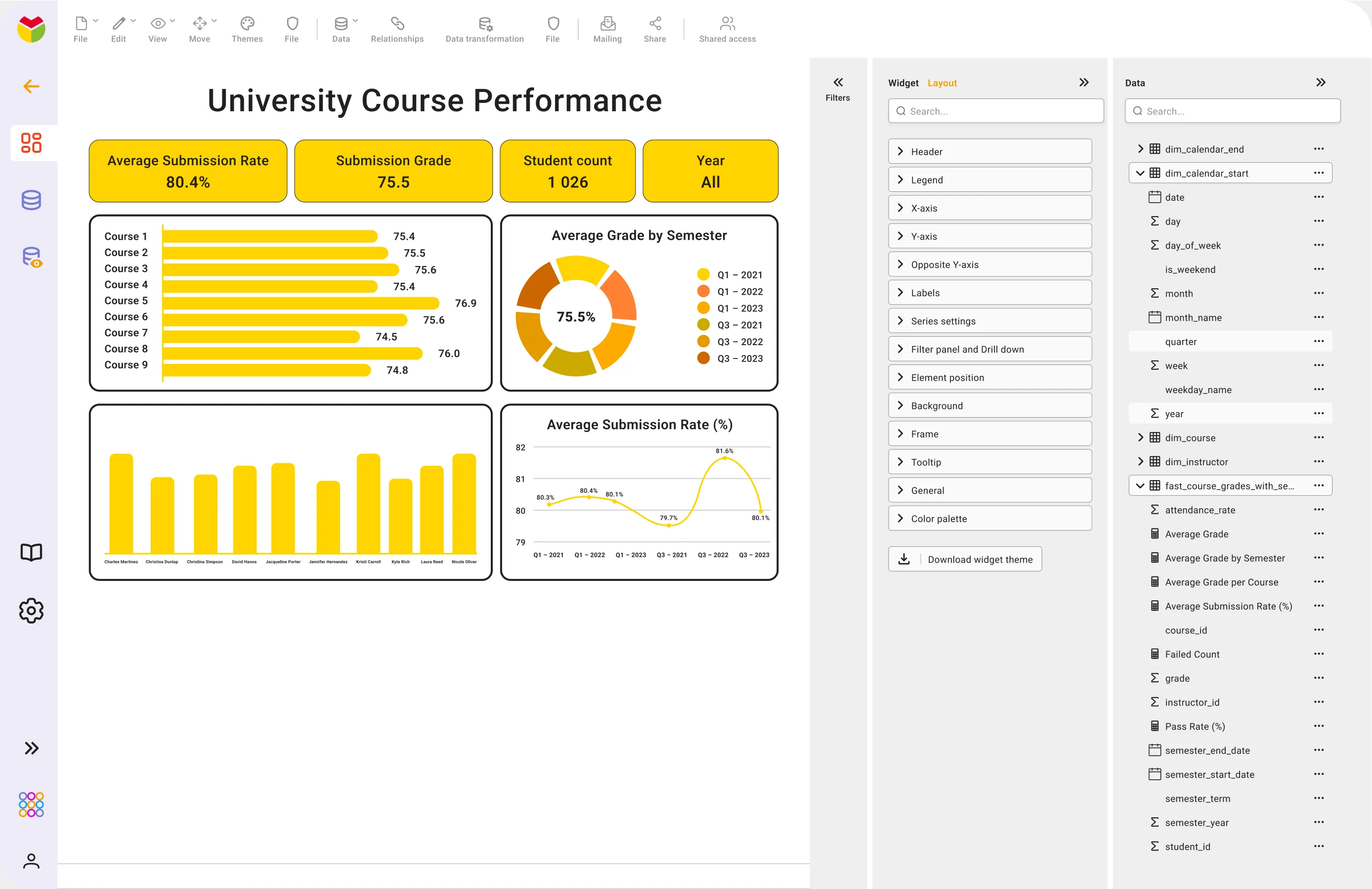Collapse the dim_calendar_start table
1372x889 pixels.
coord(1140,173)
